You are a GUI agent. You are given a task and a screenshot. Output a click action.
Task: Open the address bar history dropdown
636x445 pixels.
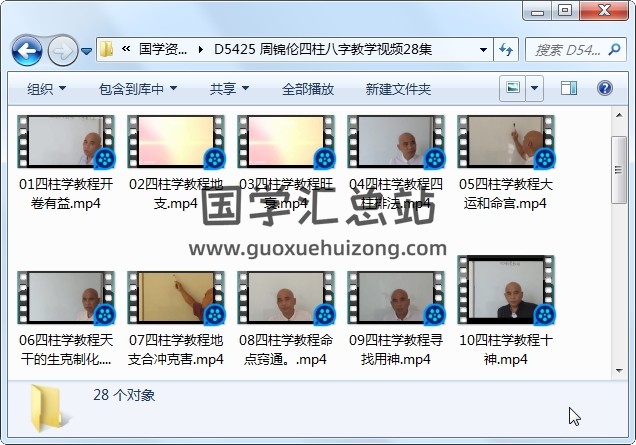click(483, 49)
